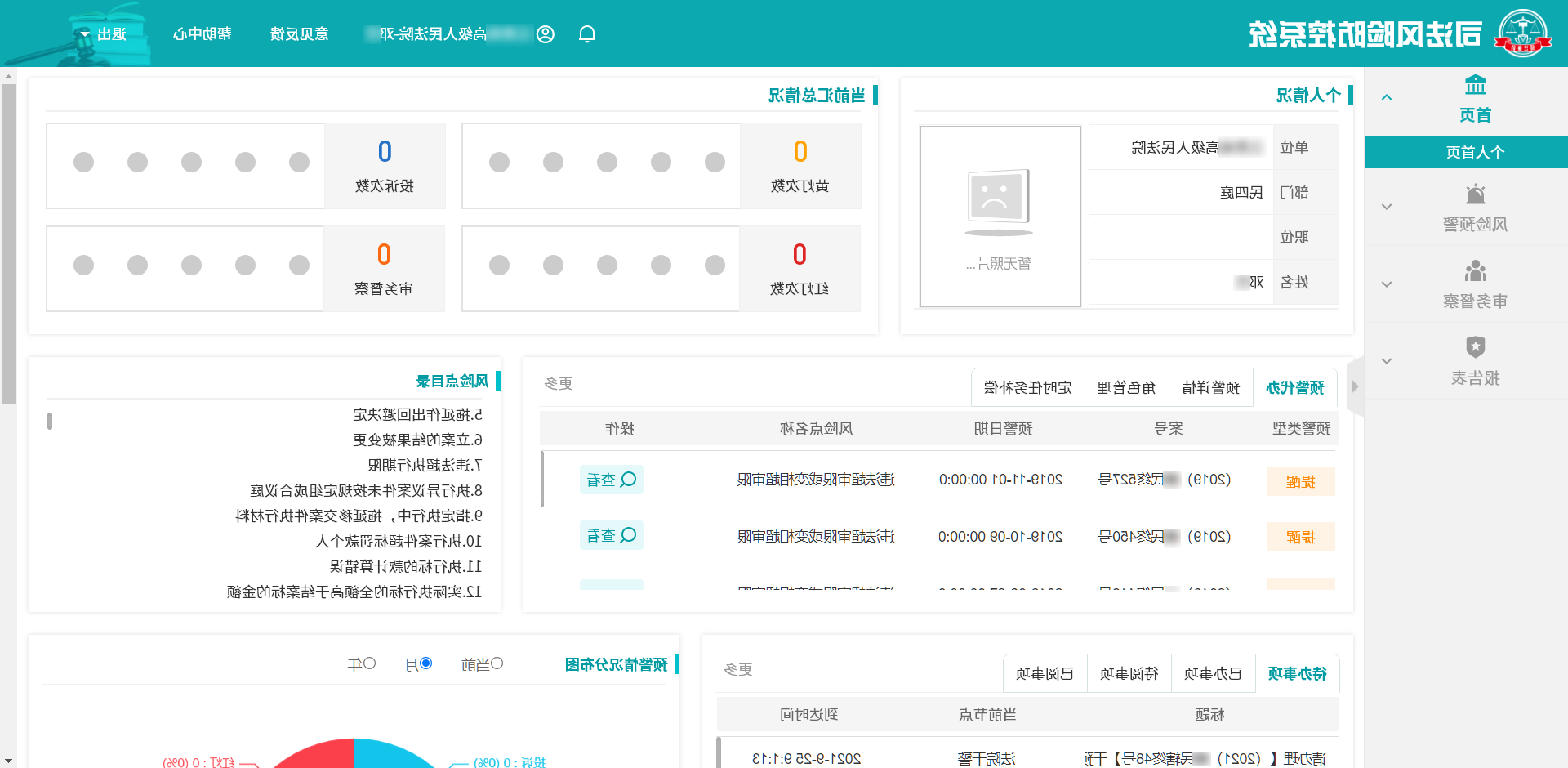Click list item 8.执行异议案件未按规定组成合议庭
Image resolution: width=1568 pixels, height=768 pixels.
point(366,490)
